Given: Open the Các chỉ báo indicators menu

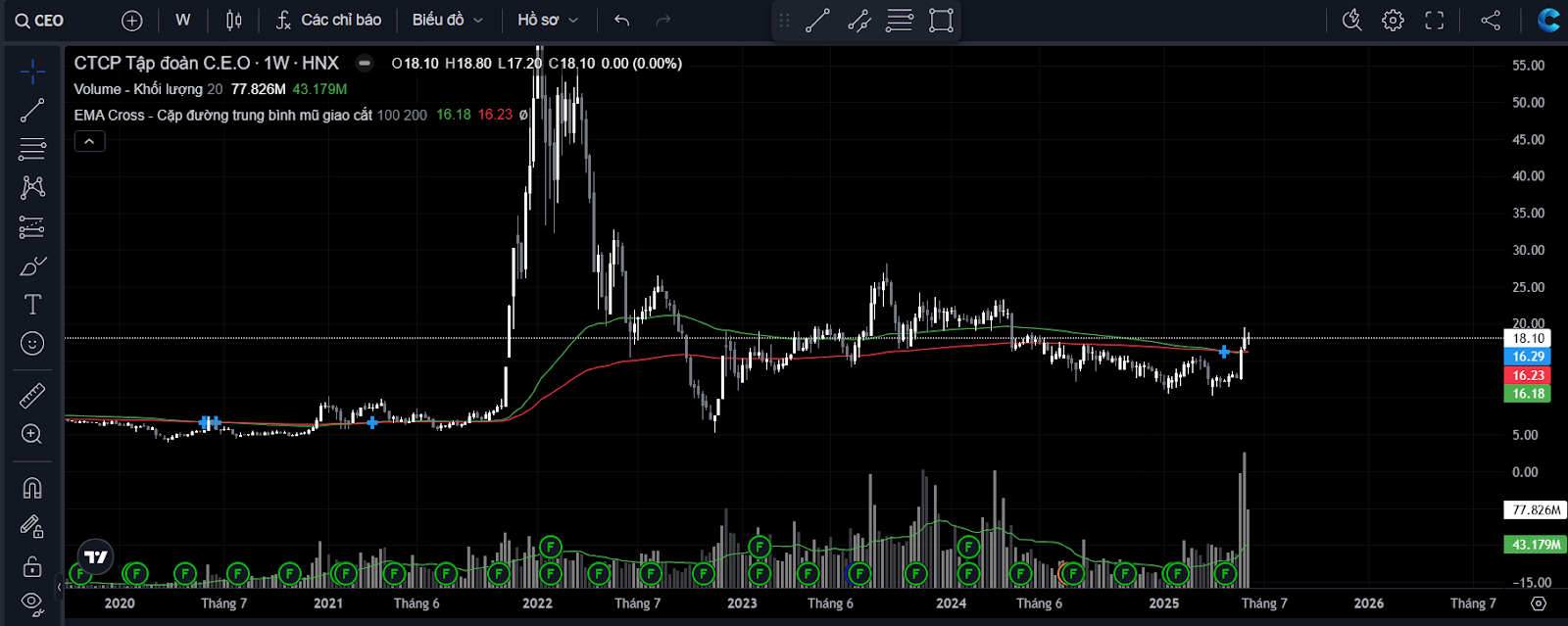Looking at the screenshot, I should (328, 20).
